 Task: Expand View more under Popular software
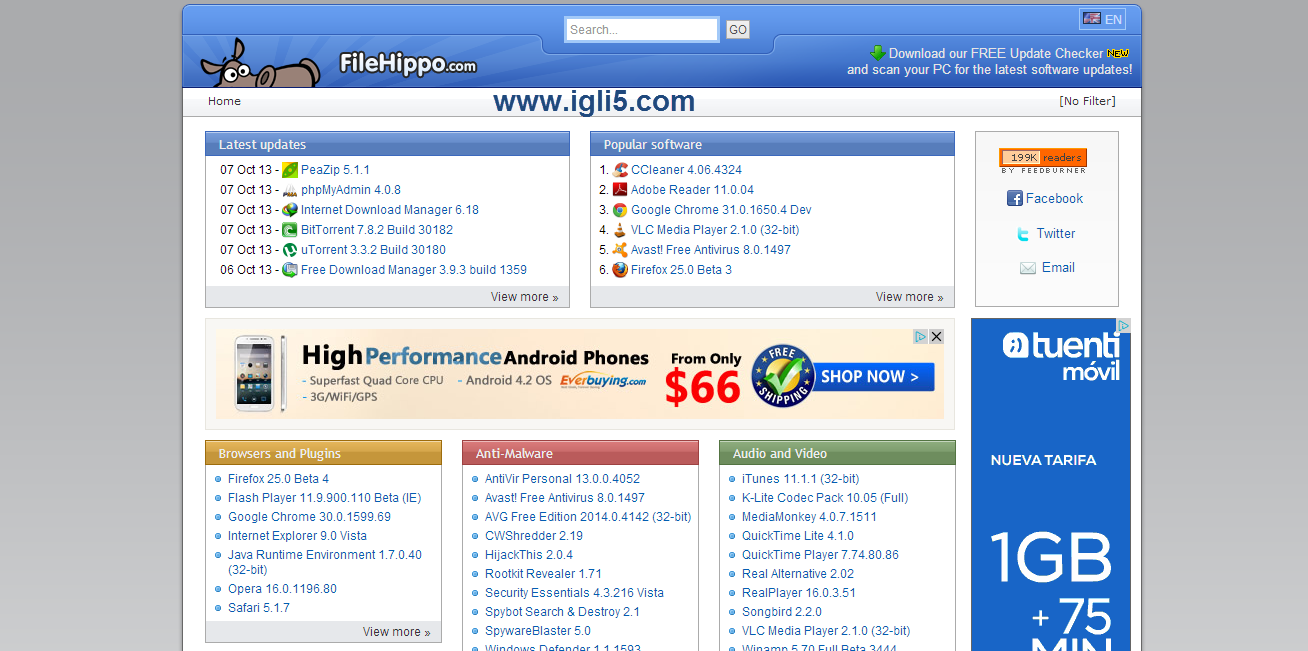(x=909, y=297)
